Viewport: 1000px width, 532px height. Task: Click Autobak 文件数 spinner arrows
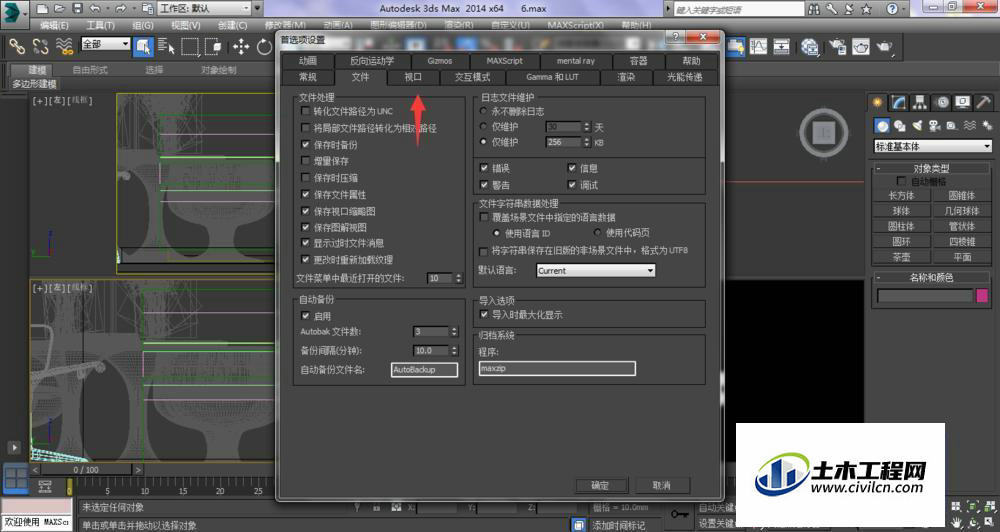point(455,332)
